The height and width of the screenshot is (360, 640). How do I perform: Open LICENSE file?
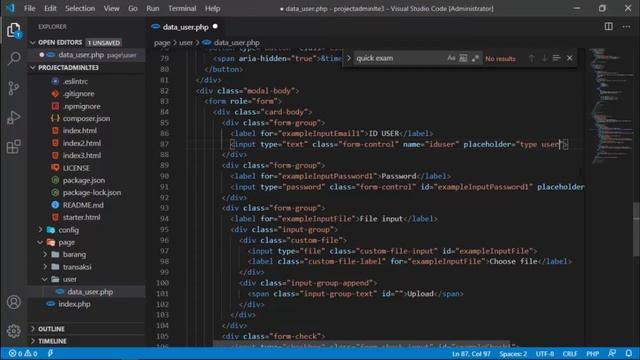pyautogui.click(x=76, y=168)
